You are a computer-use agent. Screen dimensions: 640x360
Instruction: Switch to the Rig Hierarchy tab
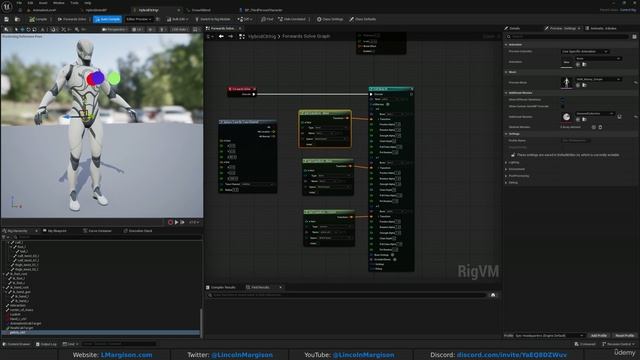point(18,231)
